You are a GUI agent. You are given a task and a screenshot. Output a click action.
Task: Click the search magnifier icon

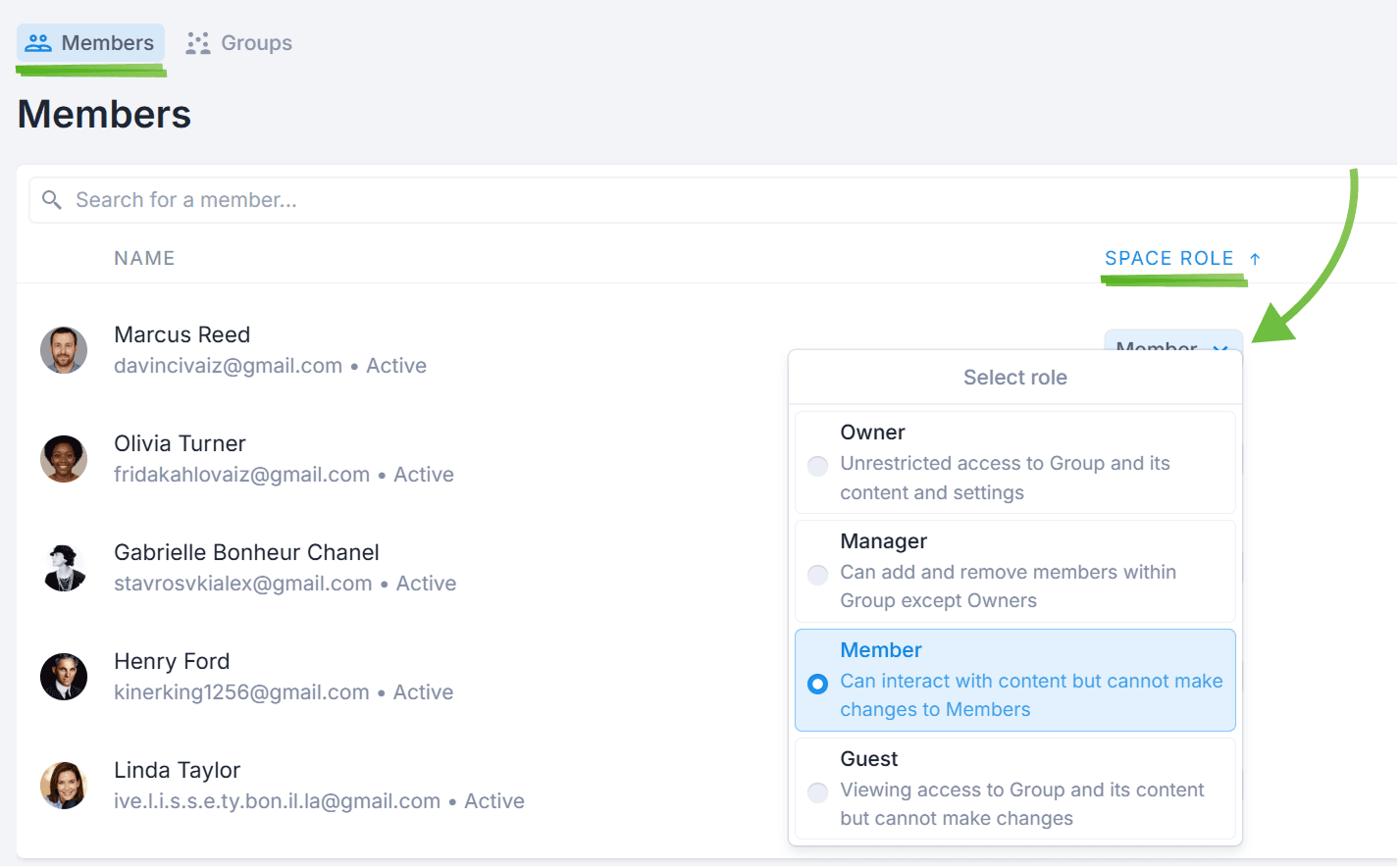click(x=52, y=200)
